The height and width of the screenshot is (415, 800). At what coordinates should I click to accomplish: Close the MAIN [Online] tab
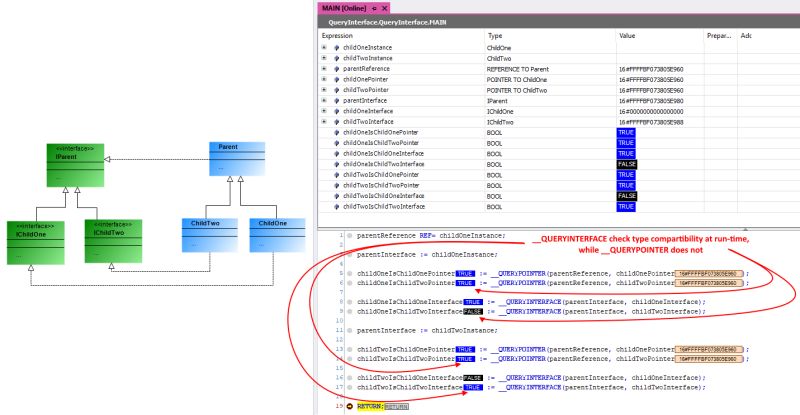[x=385, y=8]
